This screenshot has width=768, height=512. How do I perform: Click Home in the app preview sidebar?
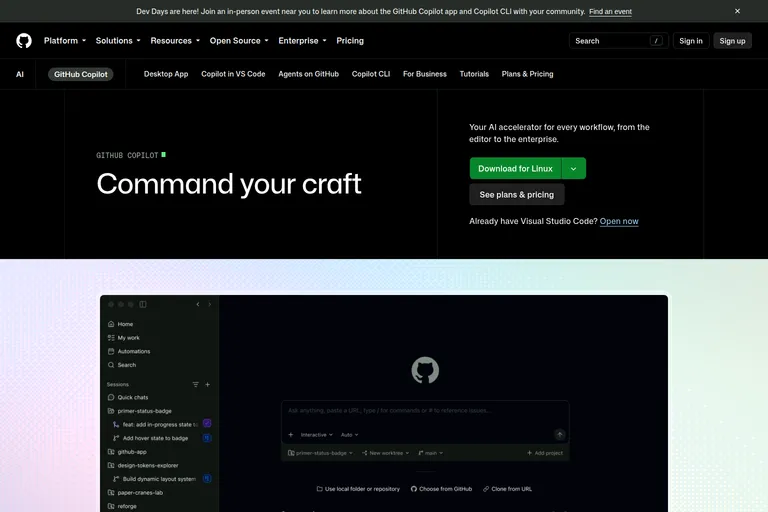120,324
